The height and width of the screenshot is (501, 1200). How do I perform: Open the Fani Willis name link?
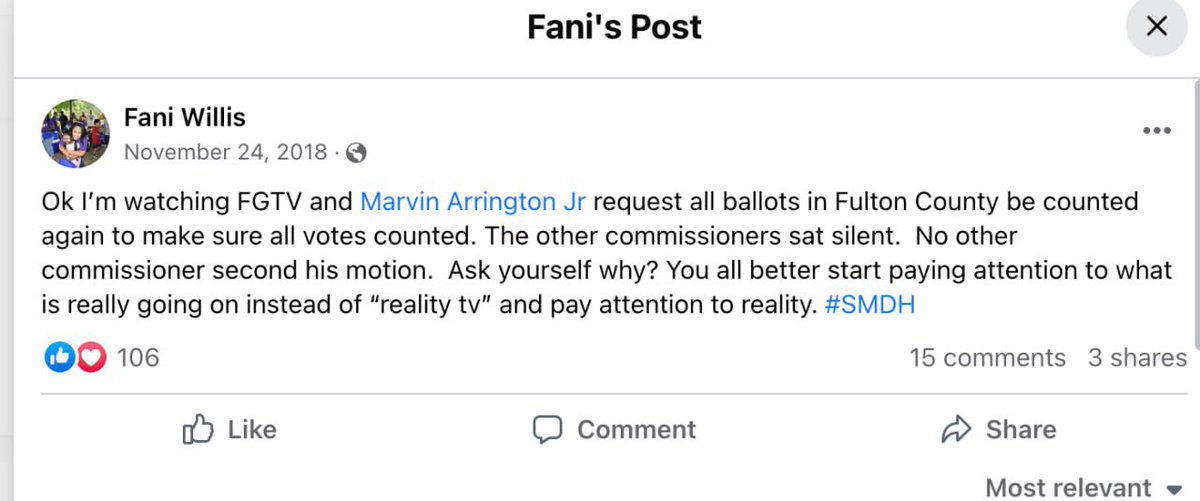[x=184, y=117]
